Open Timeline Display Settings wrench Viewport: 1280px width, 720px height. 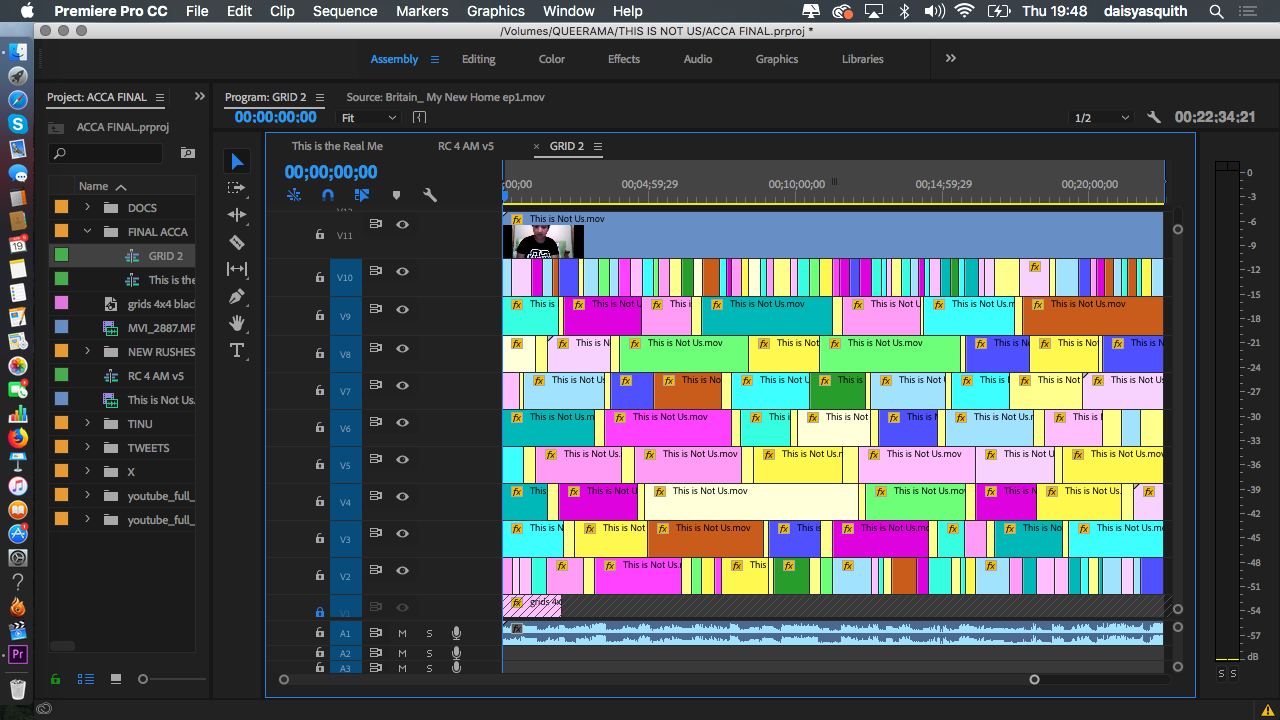(430, 195)
